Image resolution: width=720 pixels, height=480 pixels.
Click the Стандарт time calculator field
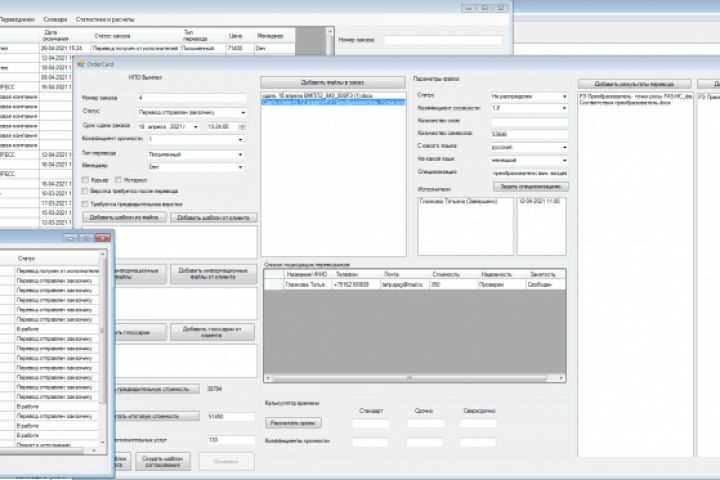[x=371, y=424]
